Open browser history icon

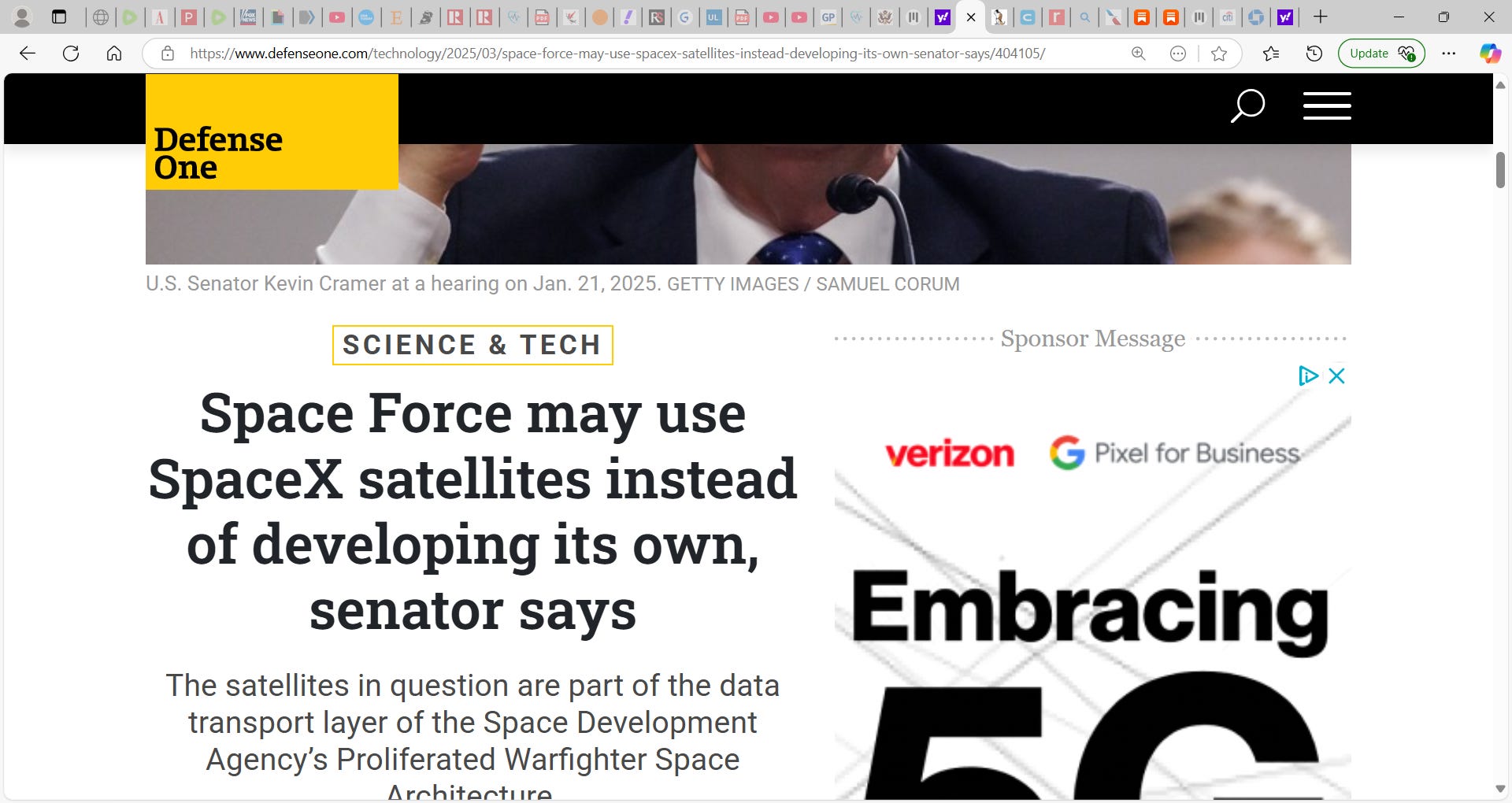coord(1314,54)
